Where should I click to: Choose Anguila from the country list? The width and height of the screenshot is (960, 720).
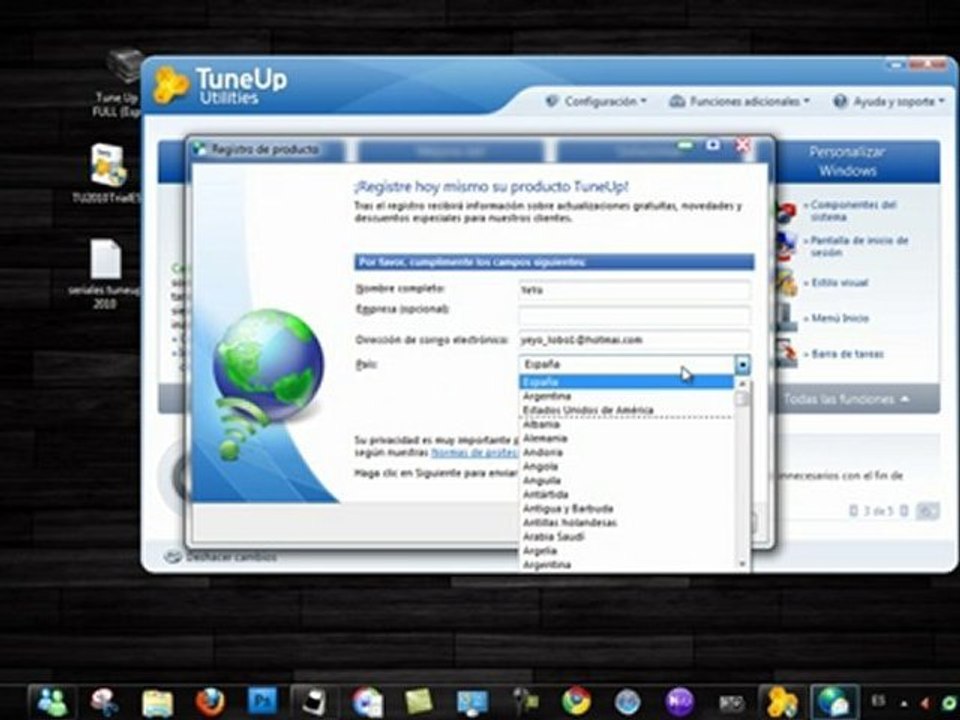pyautogui.click(x=626, y=480)
